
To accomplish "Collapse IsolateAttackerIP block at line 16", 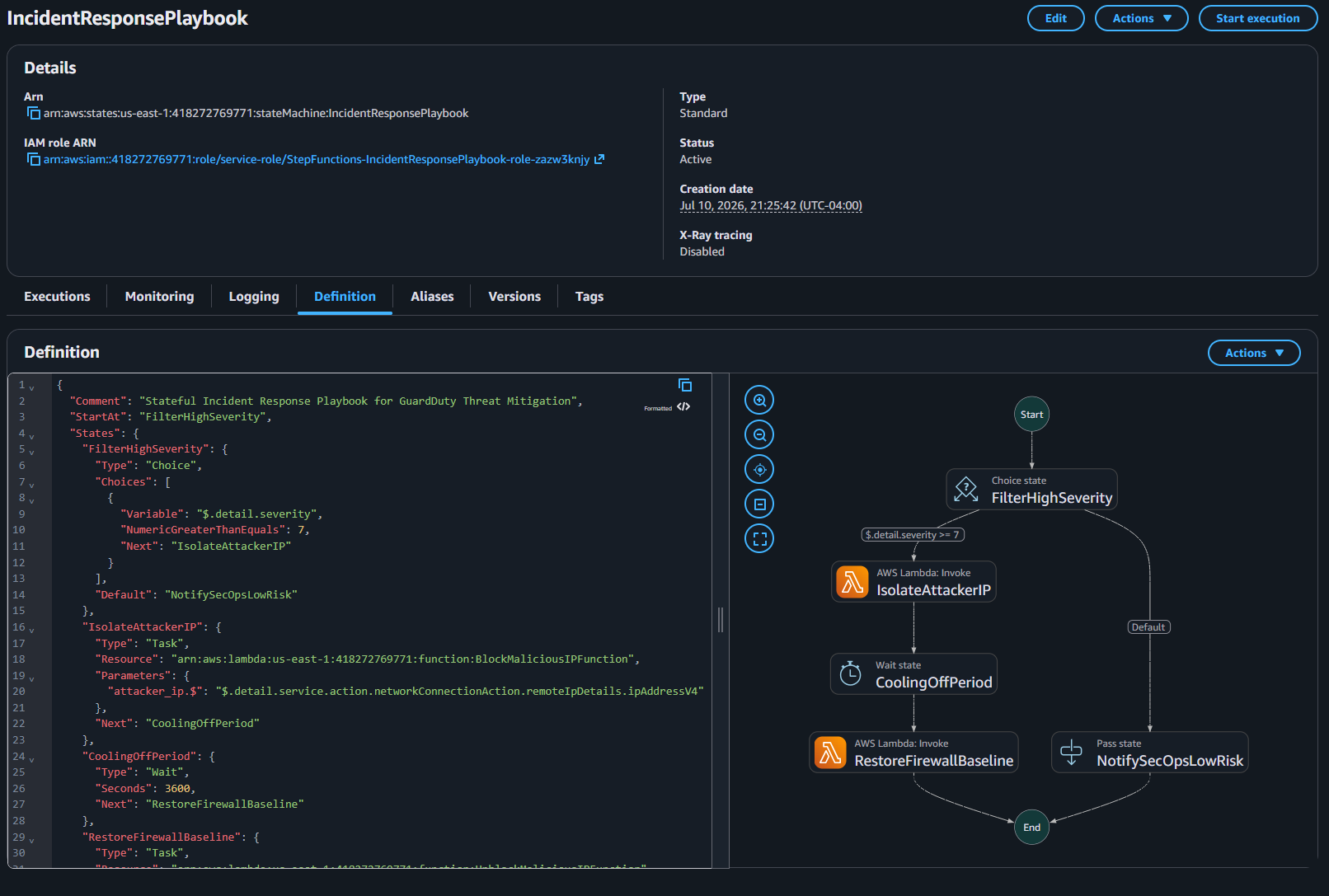I will tap(32, 629).
